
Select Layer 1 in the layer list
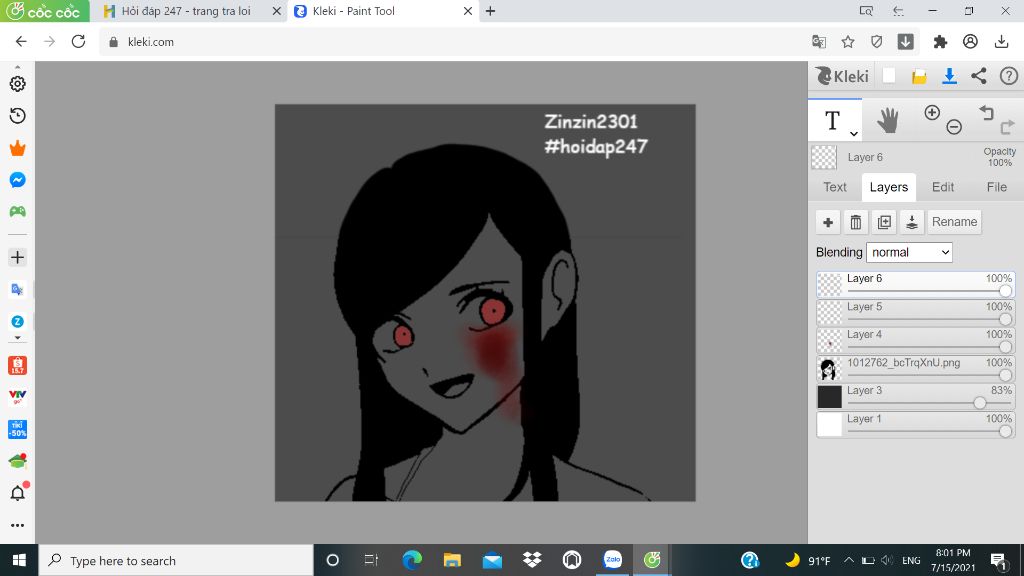(916, 424)
